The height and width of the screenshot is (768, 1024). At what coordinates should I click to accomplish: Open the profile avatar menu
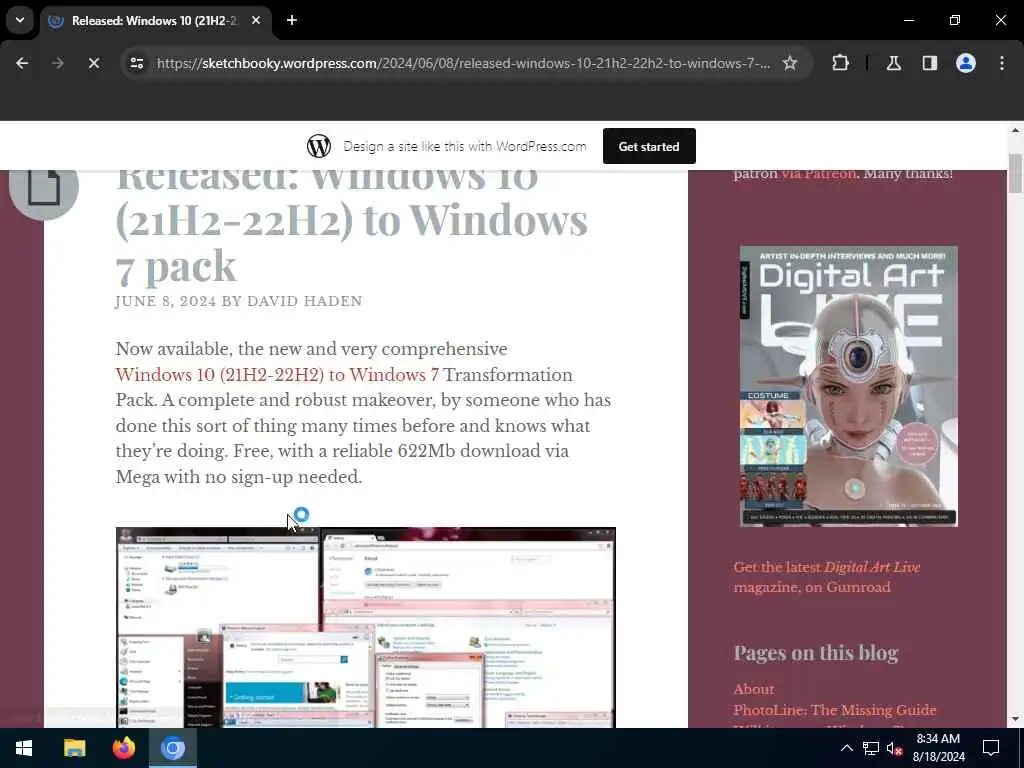966,63
